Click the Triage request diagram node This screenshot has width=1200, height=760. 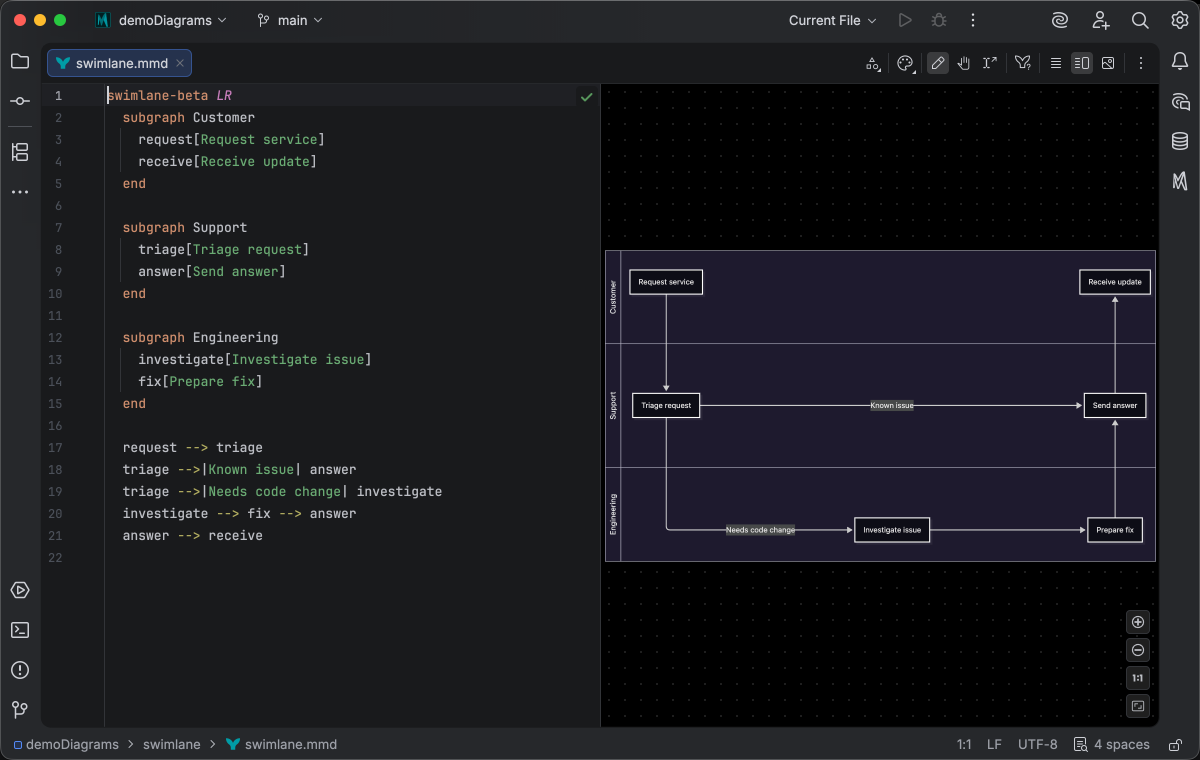tap(666, 406)
